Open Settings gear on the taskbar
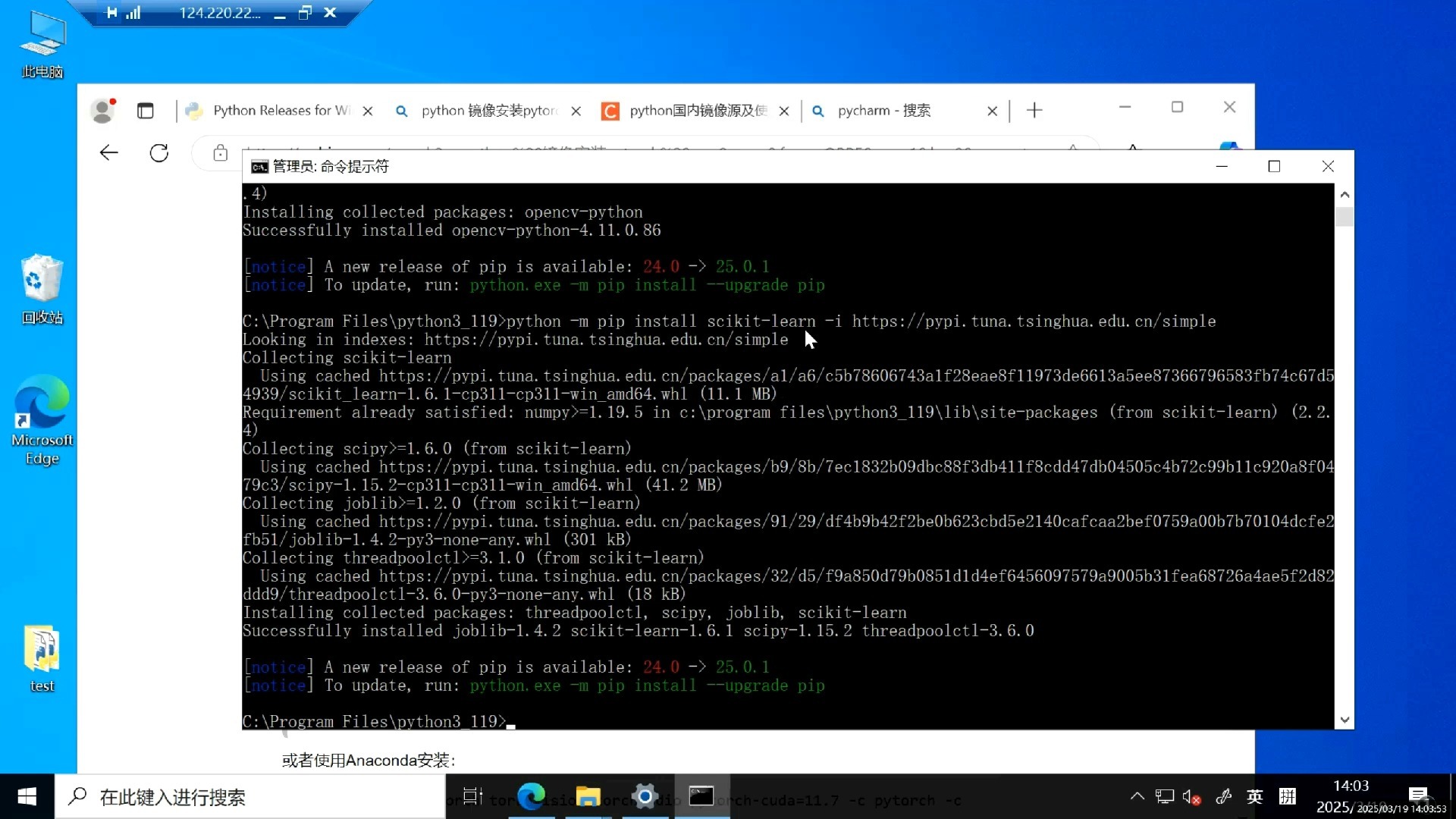The image size is (1456, 819). tap(645, 796)
